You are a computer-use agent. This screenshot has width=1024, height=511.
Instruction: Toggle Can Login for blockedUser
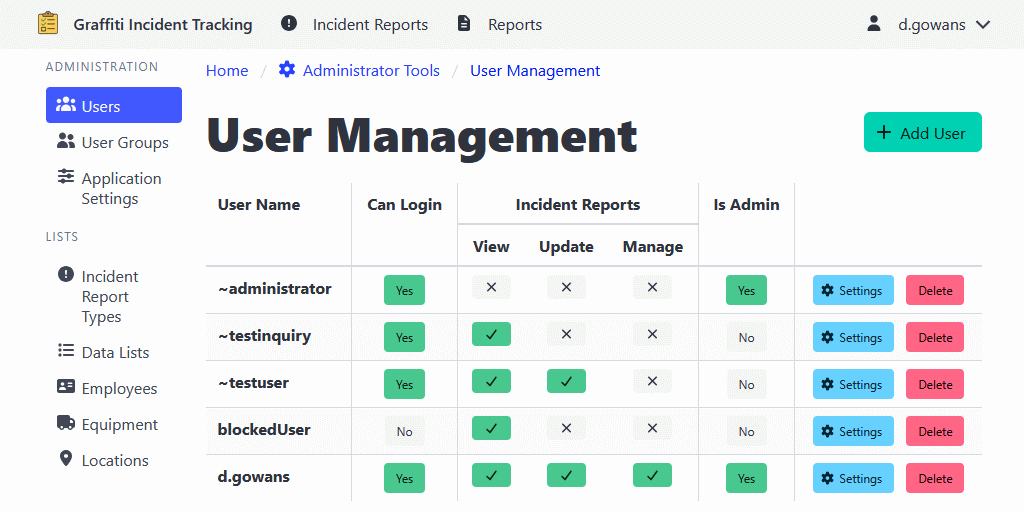coord(404,431)
